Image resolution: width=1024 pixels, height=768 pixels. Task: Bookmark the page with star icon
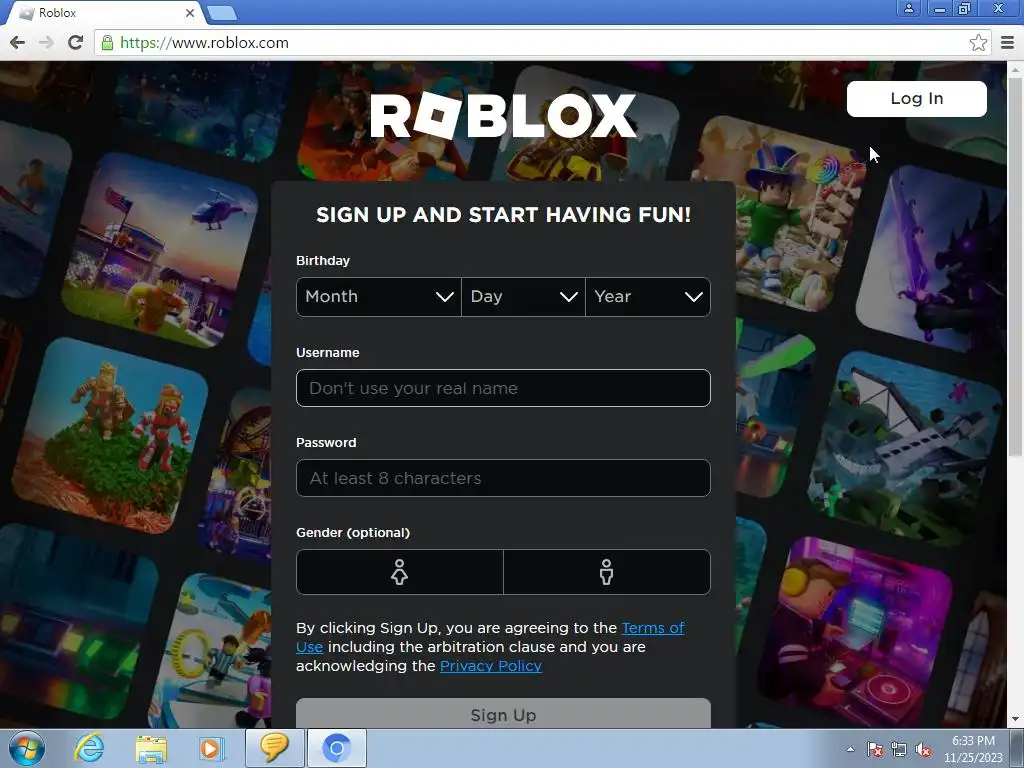tap(978, 42)
